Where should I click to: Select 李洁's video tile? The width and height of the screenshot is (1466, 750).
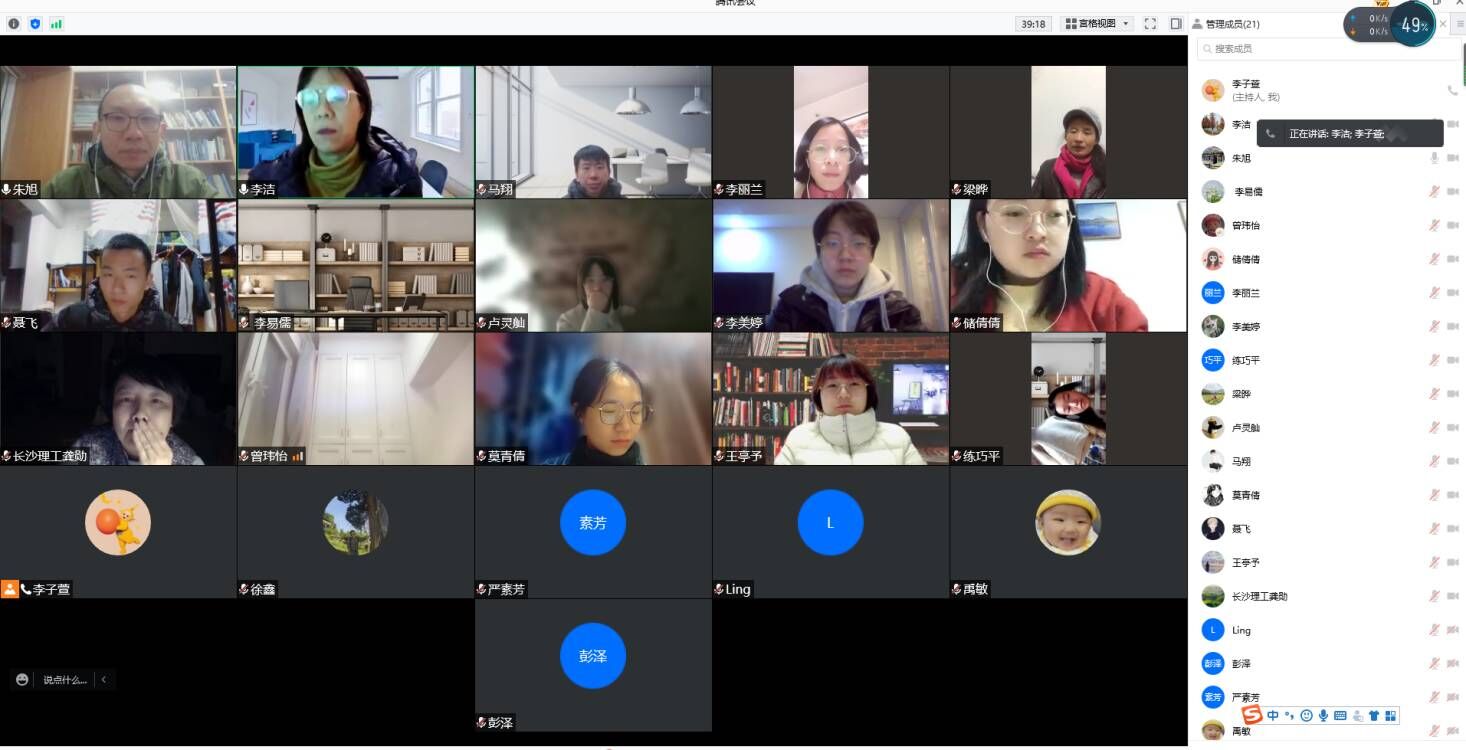coord(356,132)
